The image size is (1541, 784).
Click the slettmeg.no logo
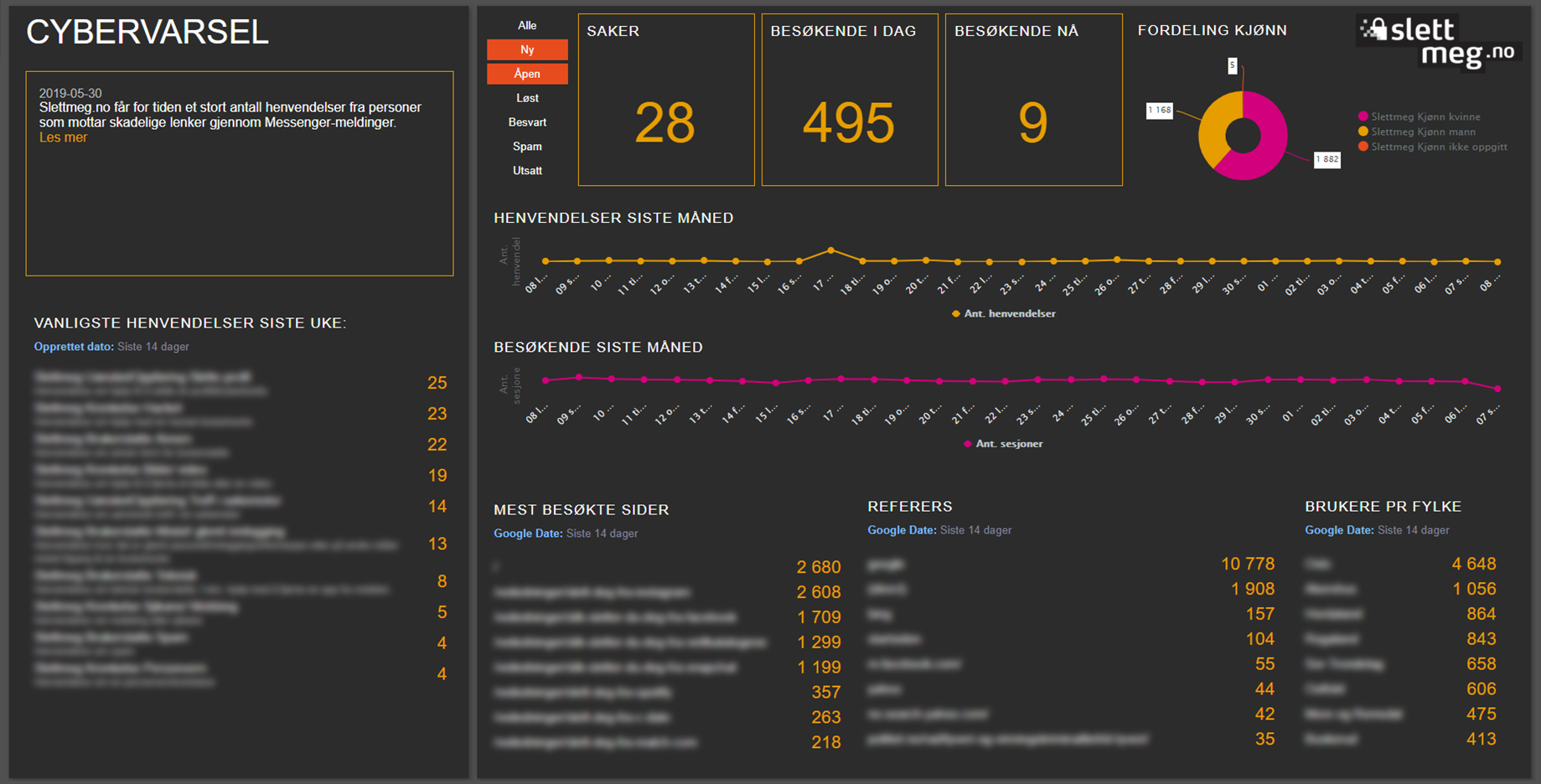(x=1440, y=42)
